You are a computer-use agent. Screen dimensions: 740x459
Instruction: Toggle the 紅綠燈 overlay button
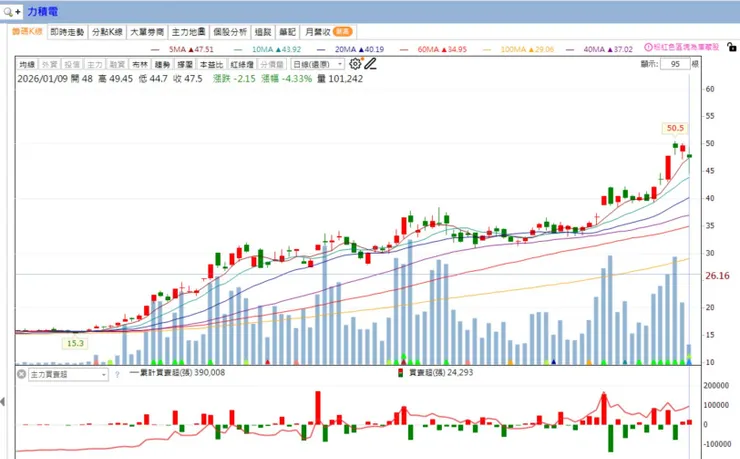(242, 64)
